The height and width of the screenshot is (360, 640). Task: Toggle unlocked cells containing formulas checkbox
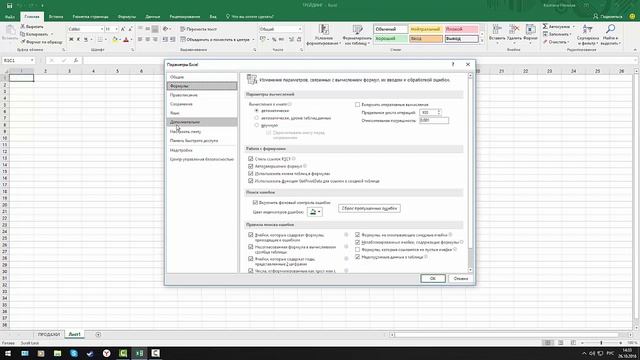pyautogui.click(x=358, y=242)
